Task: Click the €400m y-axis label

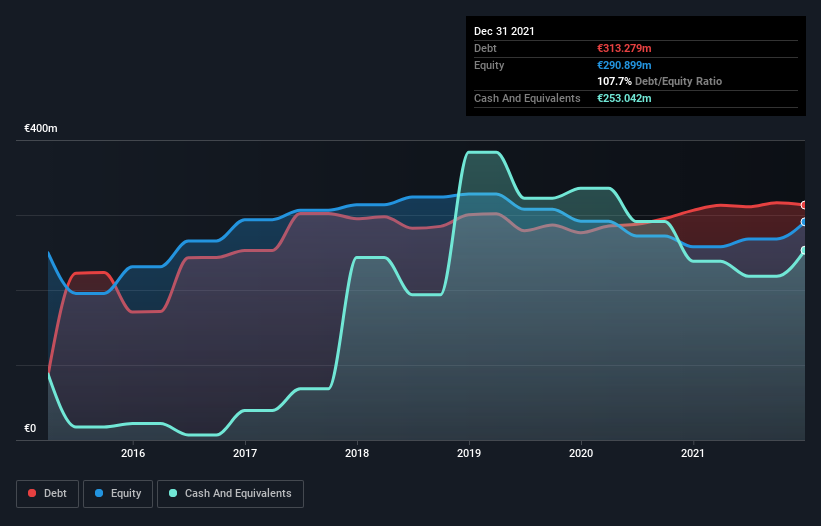Action: [x=41, y=128]
